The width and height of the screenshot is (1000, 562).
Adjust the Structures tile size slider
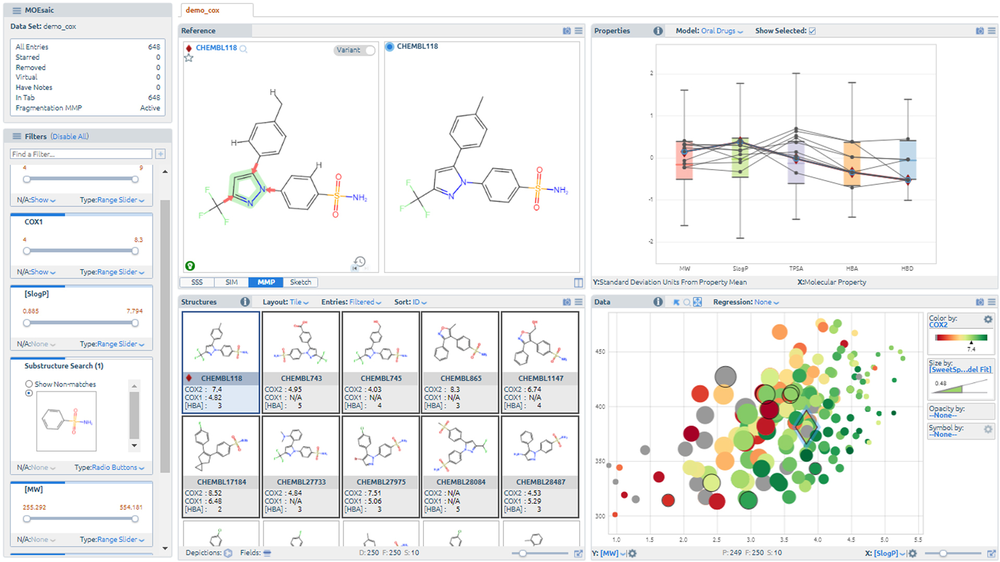coord(523,554)
